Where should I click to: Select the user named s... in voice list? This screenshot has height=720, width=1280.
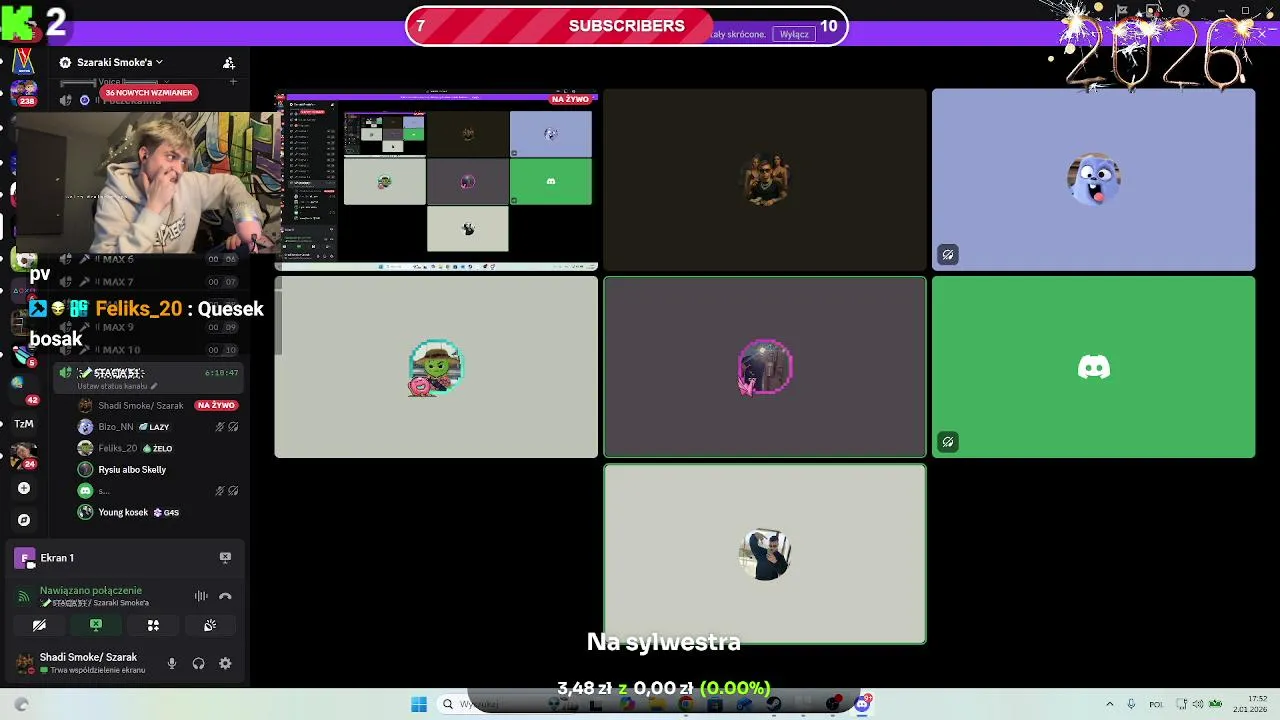click(x=104, y=491)
